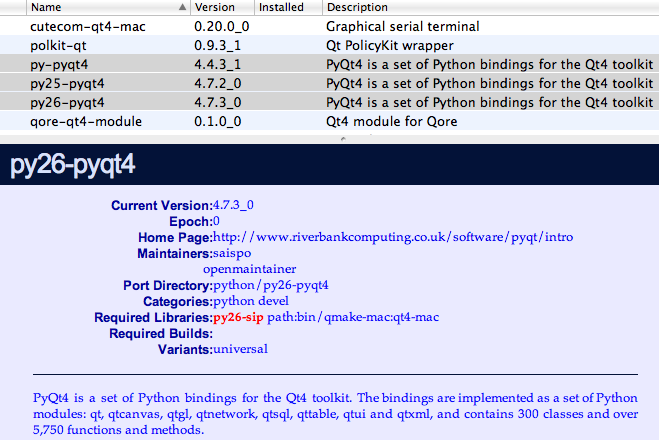This screenshot has height=440, width=659.
Task: Click port directory python/py26-pyqt4
Action: click(271, 285)
